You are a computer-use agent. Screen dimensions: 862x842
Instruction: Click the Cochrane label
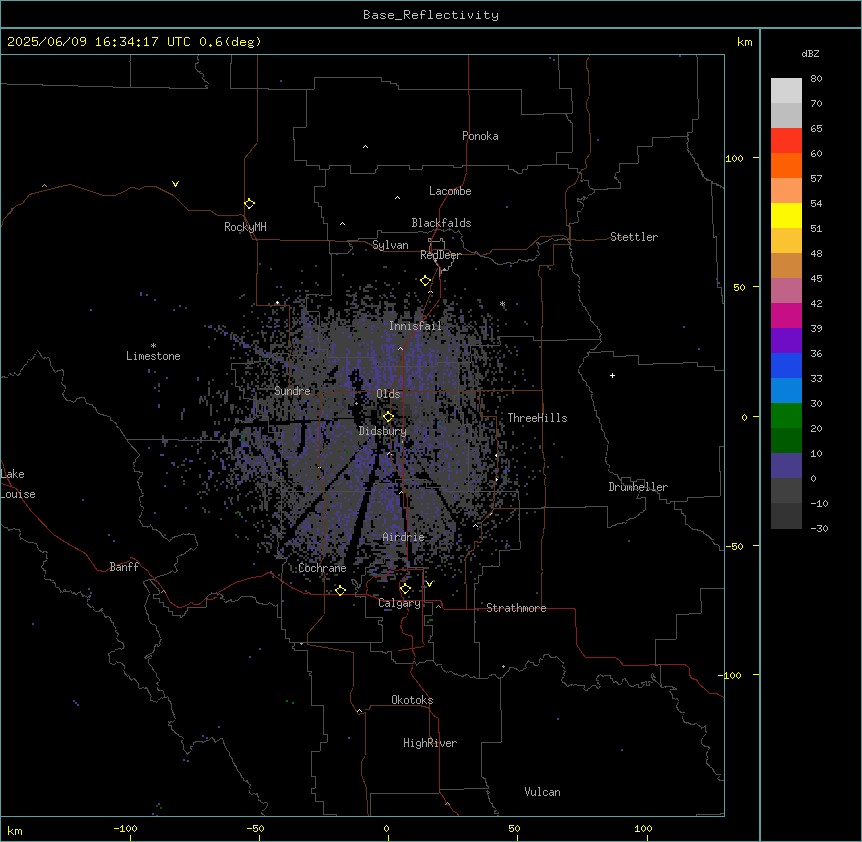pos(322,568)
